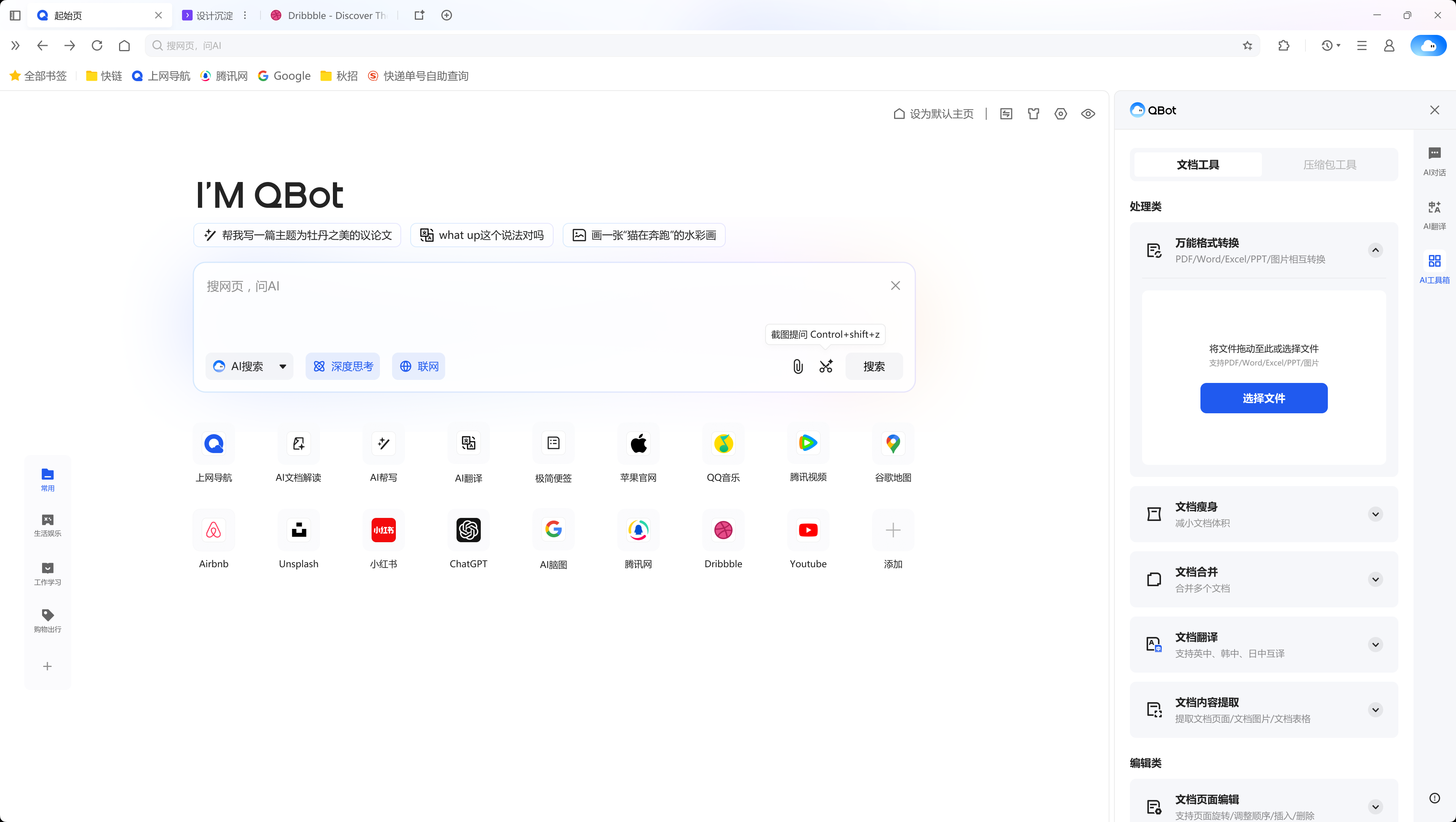Click the 选择文件 upload button
1456x822 pixels.
pyautogui.click(x=1264, y=398)
